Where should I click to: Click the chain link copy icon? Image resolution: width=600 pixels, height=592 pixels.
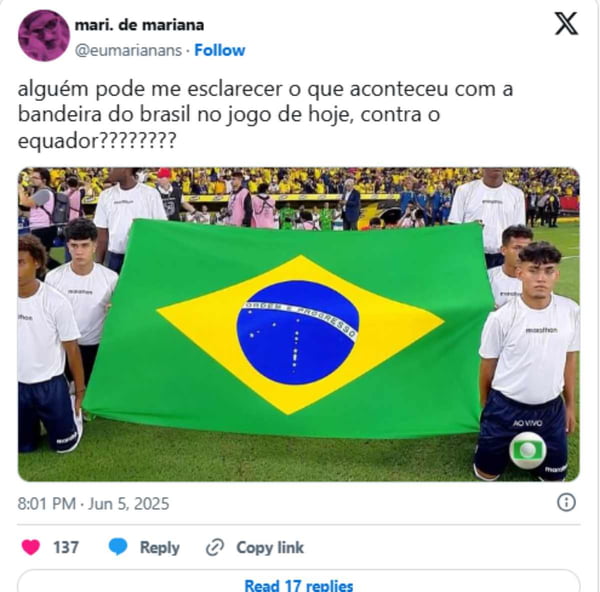215,547
